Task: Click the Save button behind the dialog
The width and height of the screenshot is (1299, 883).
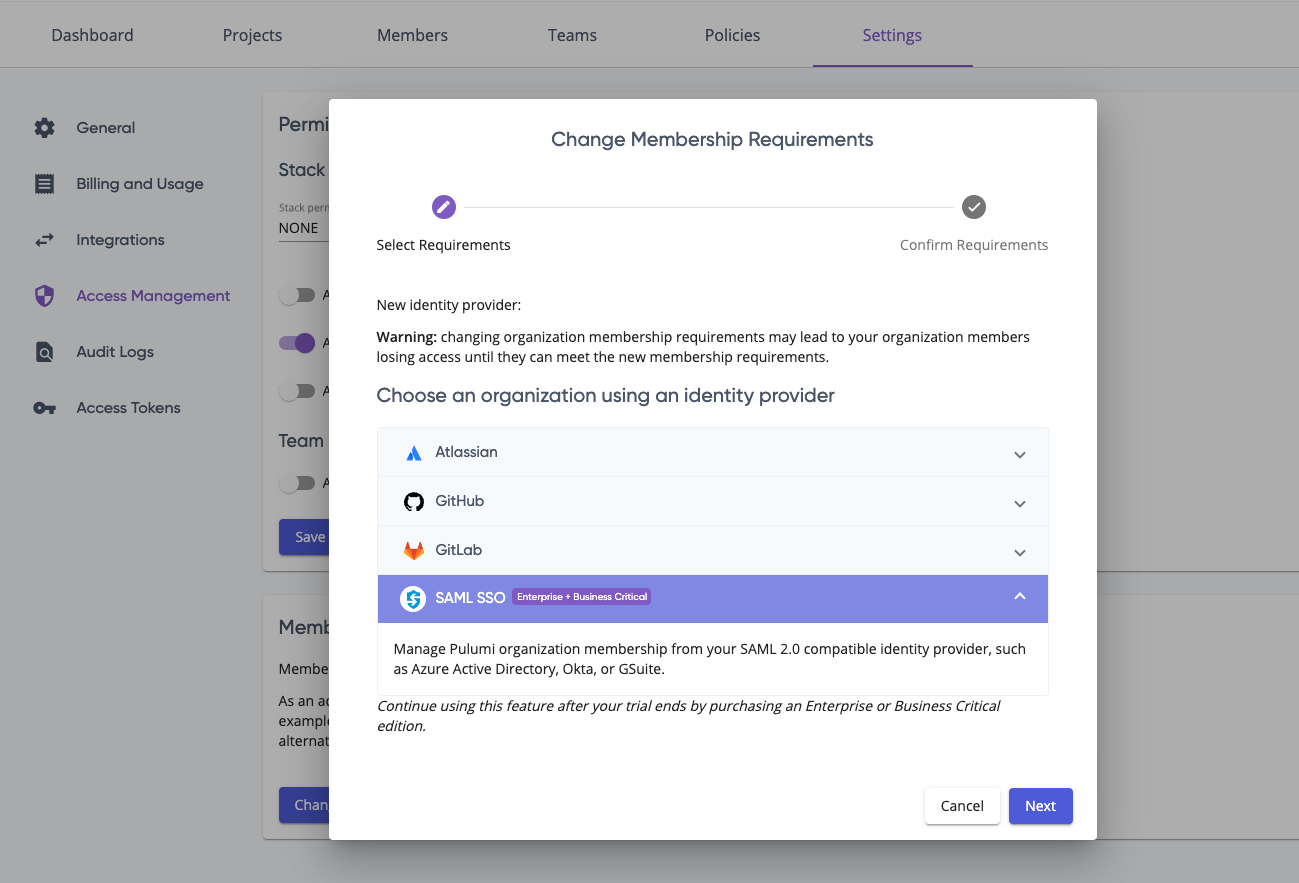Action: point(305,537)
